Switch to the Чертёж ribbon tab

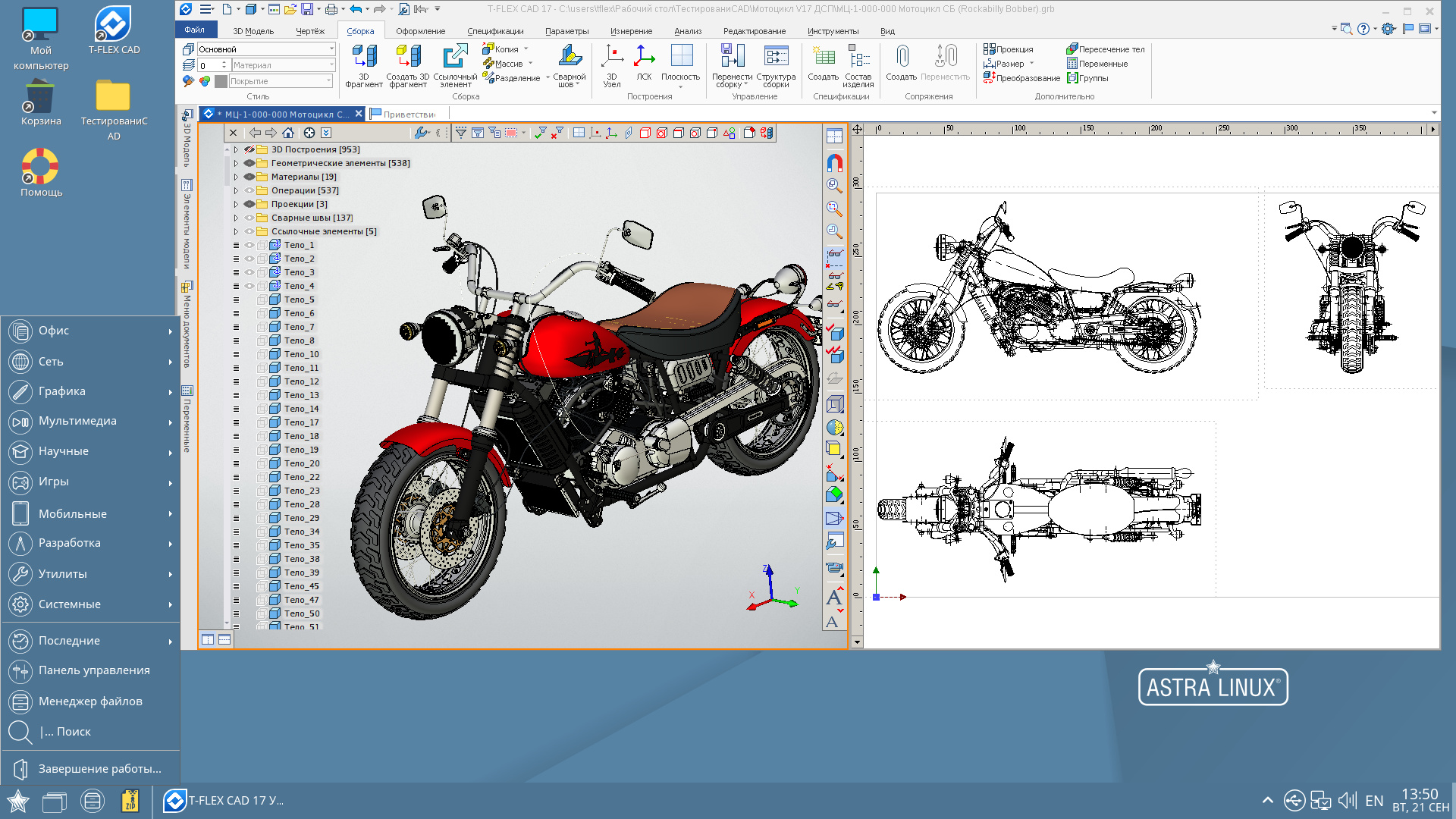(309, 31)
